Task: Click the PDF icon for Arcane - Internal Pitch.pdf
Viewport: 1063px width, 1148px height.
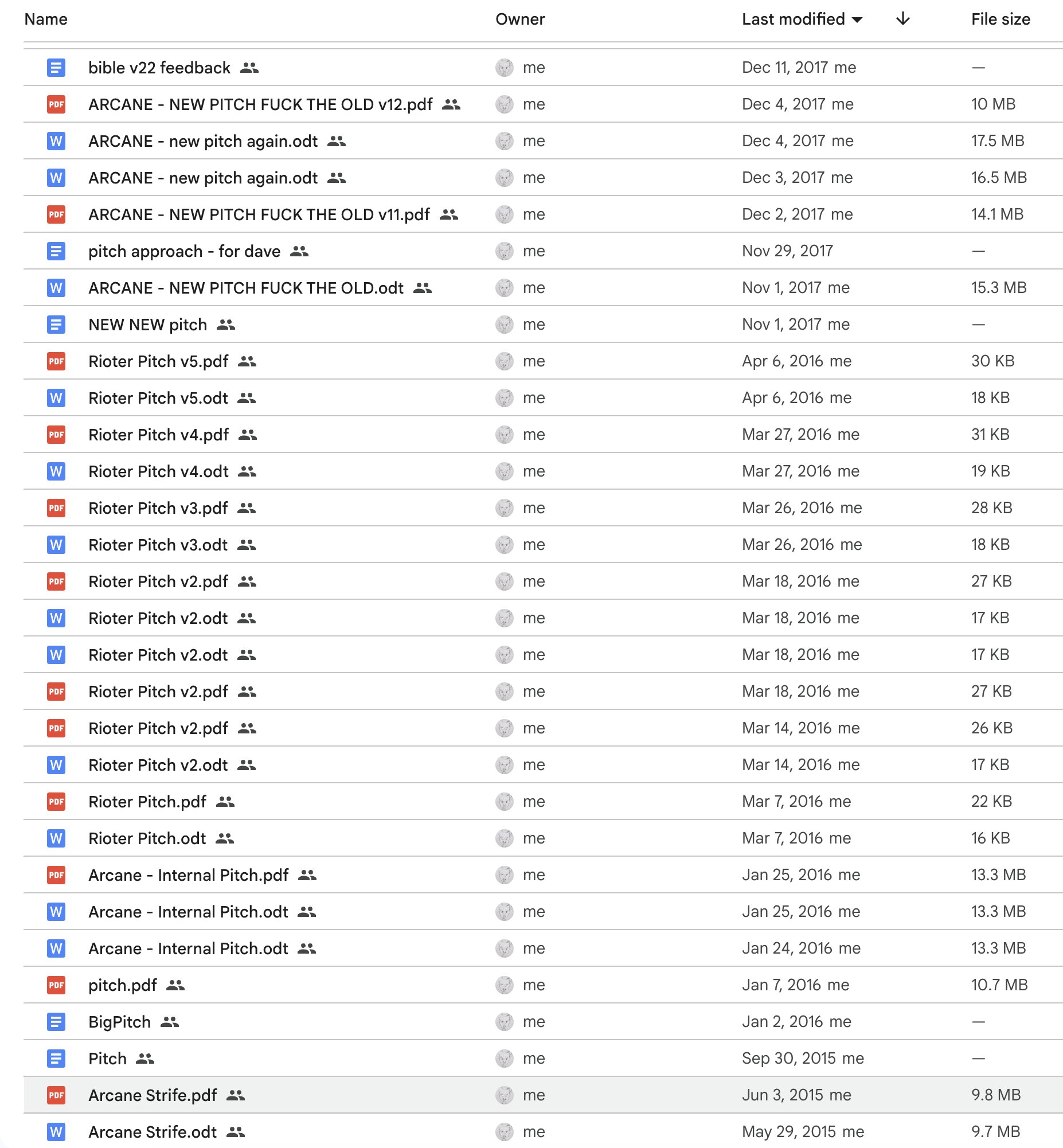Action: [x=56, y=876]
